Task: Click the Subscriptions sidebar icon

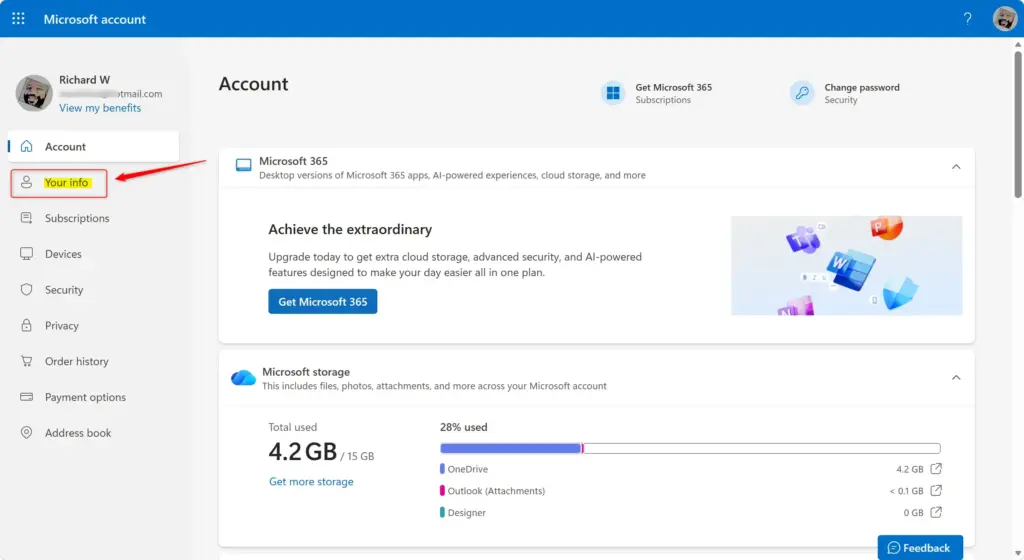Action: coord(26,218)
